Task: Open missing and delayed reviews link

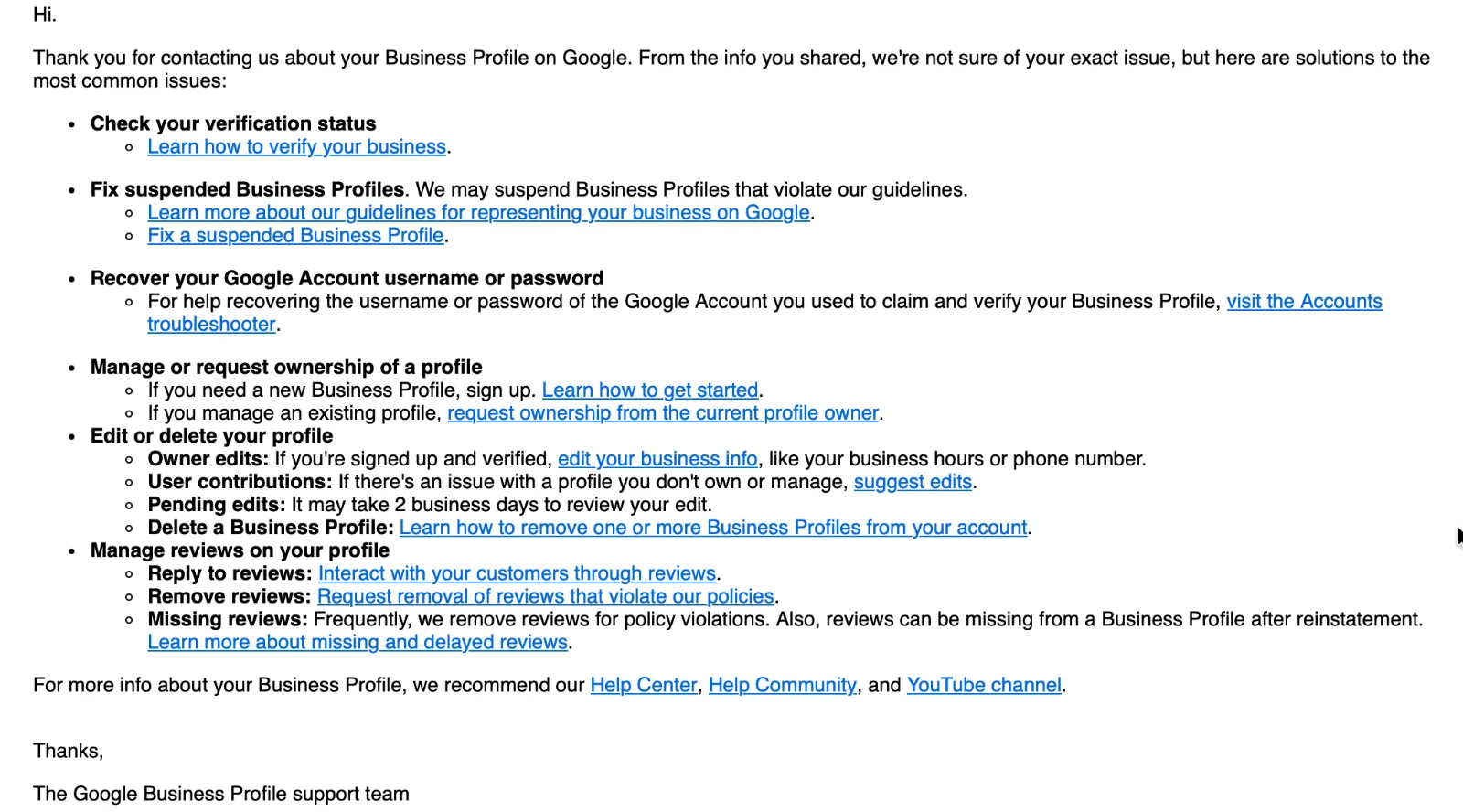Action: (358, 642)
